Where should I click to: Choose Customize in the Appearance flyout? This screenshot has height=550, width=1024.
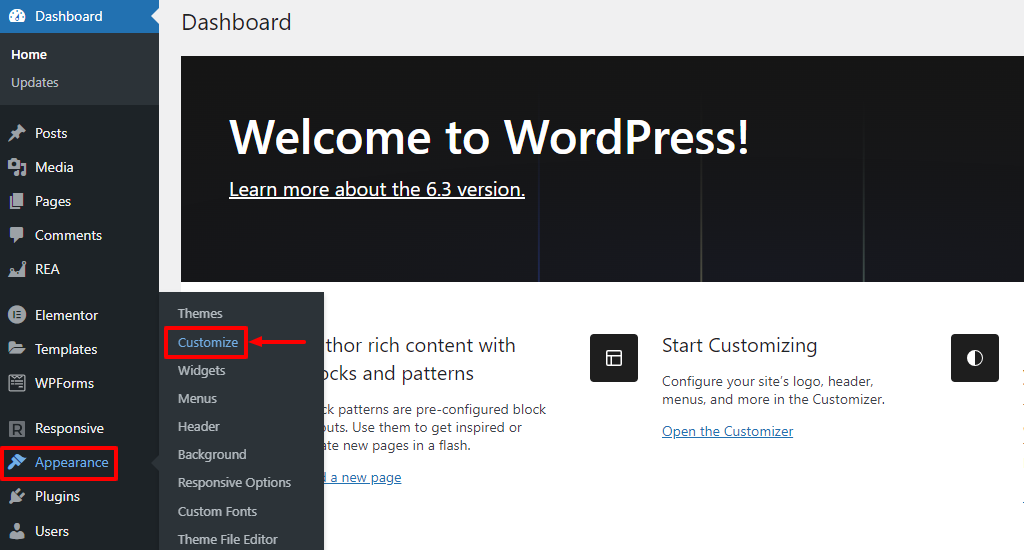click(x=208, y=342)
